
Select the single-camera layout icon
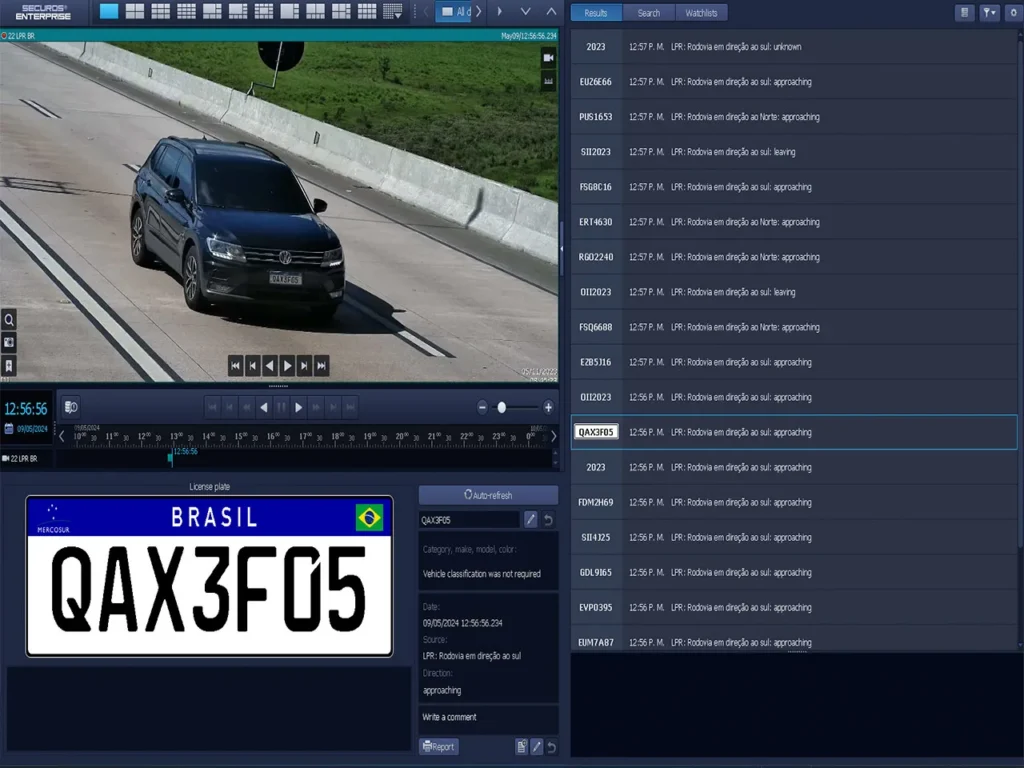click(x=108, y=11)
